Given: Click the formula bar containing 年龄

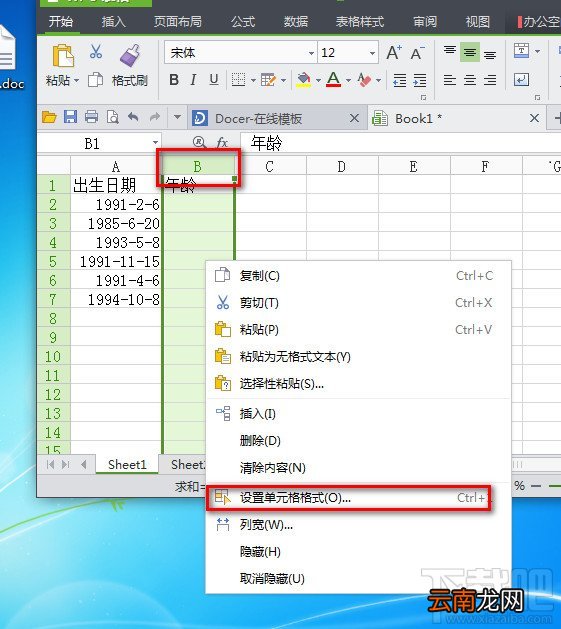Looking at the screenshot, I should pos(400,143).
